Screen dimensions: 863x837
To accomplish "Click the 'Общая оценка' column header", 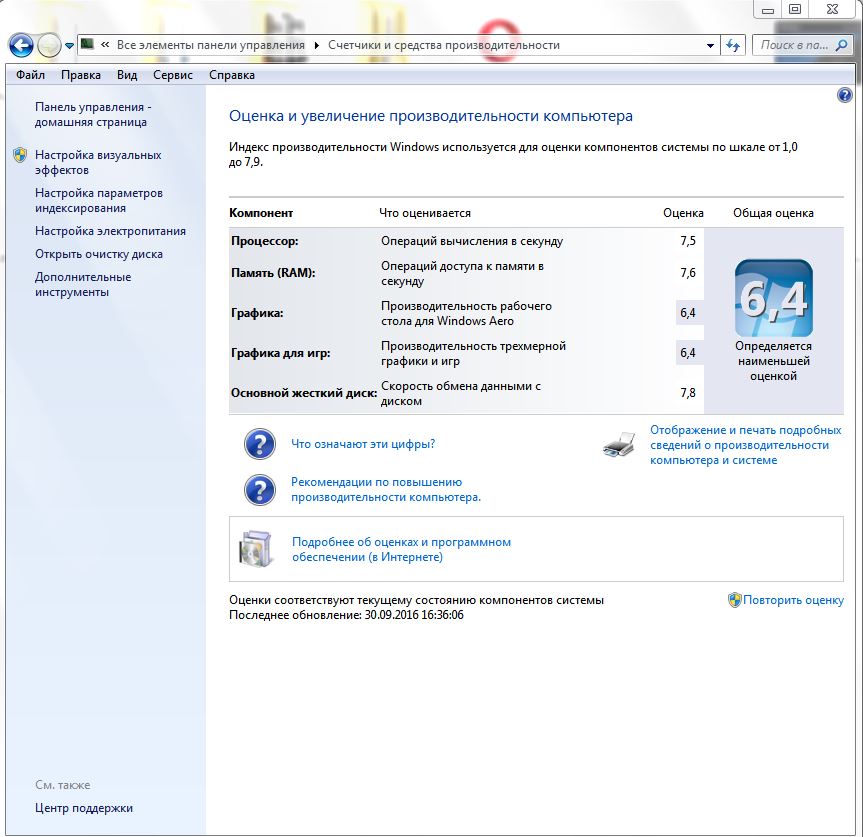I will pos(773,213).
